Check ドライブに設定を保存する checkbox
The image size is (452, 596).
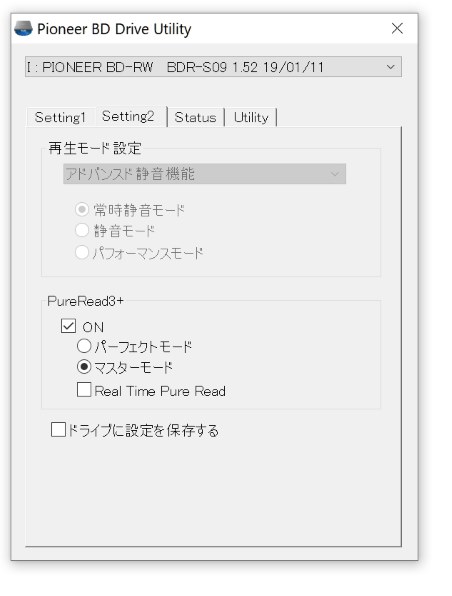coord(58,430)
